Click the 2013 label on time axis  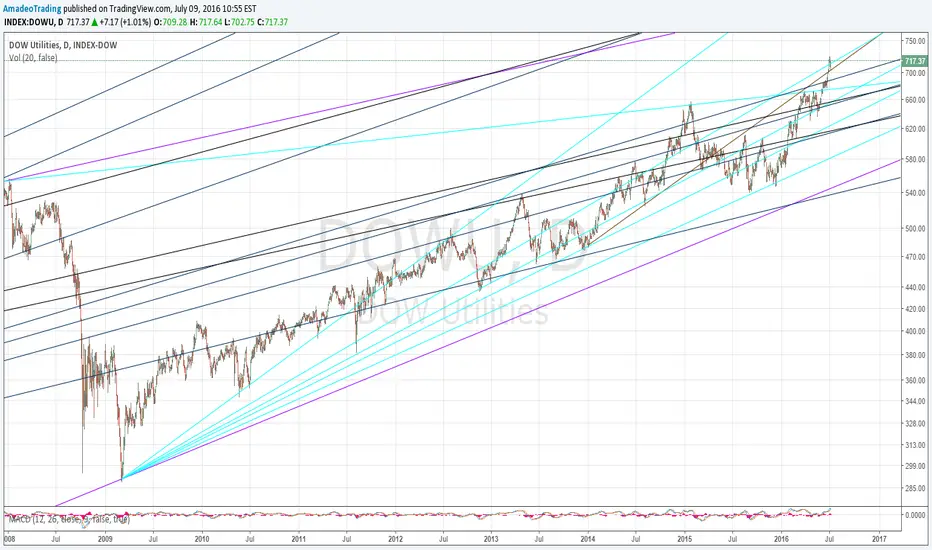(x=491, y=539)
